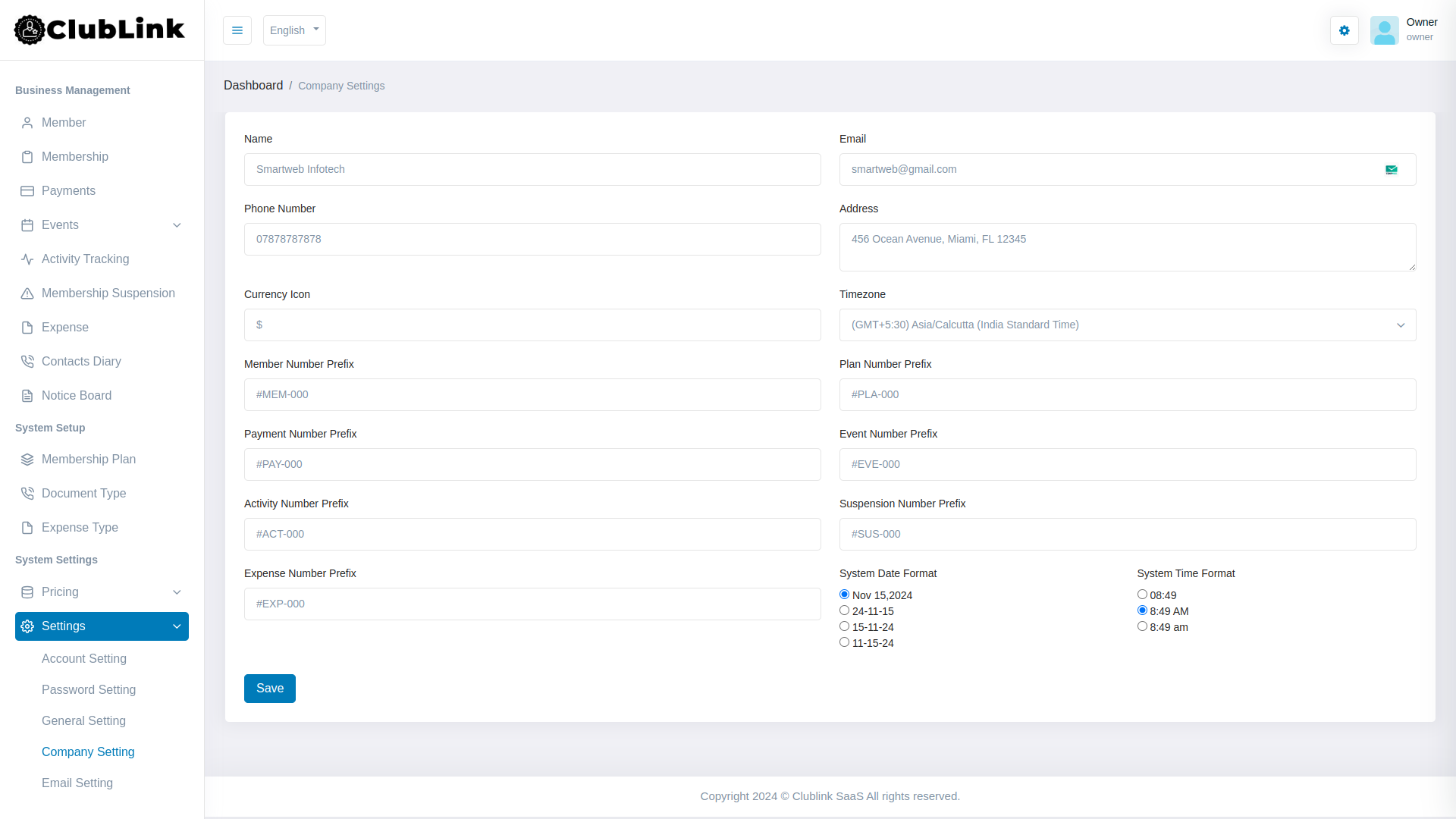Click the Notice Board document icon
Viewport: 1456px width, 819px height.
click(x=27, y=395)
